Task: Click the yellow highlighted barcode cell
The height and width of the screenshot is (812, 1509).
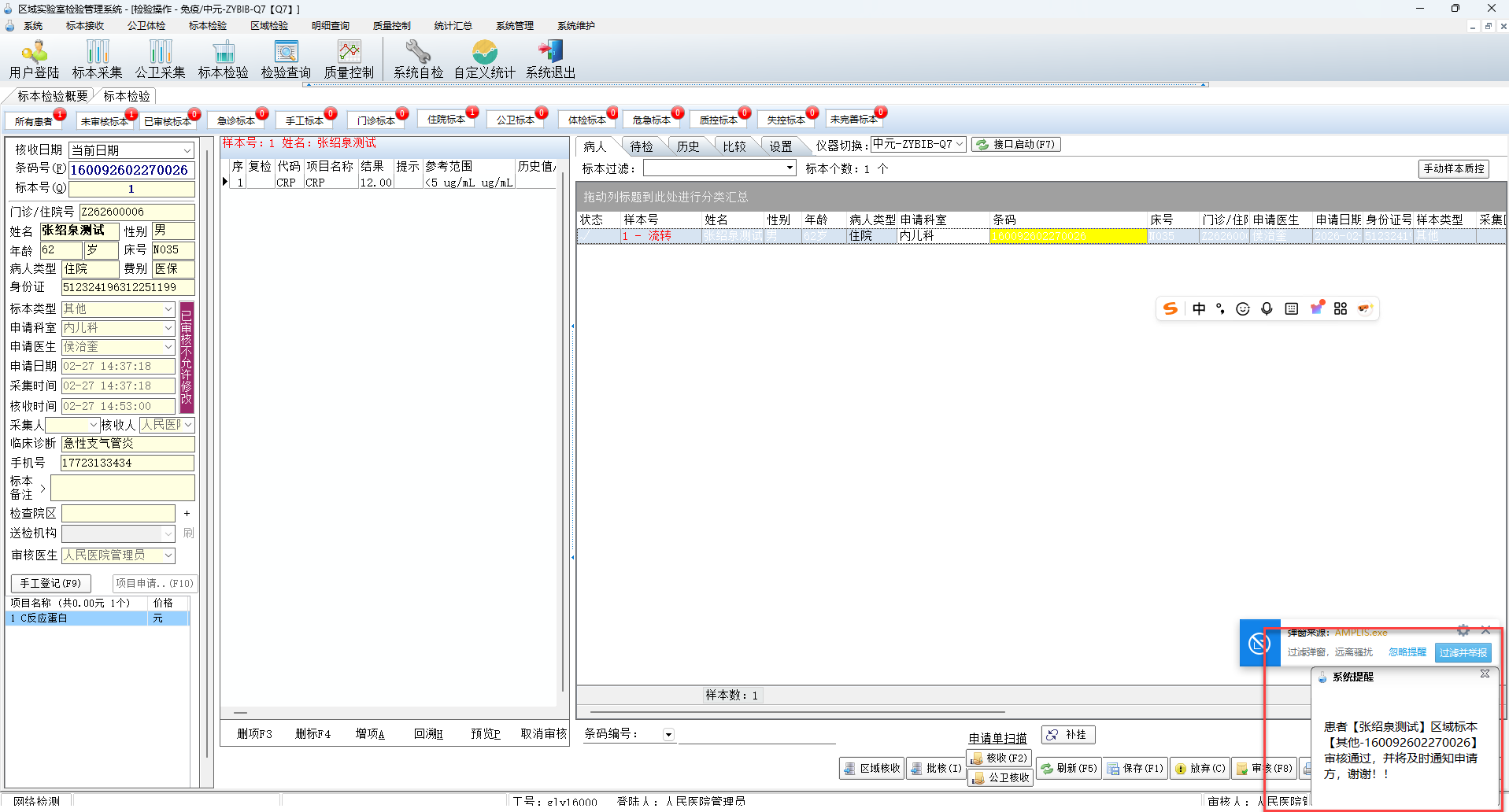Action: click(x=1067, y=236)
